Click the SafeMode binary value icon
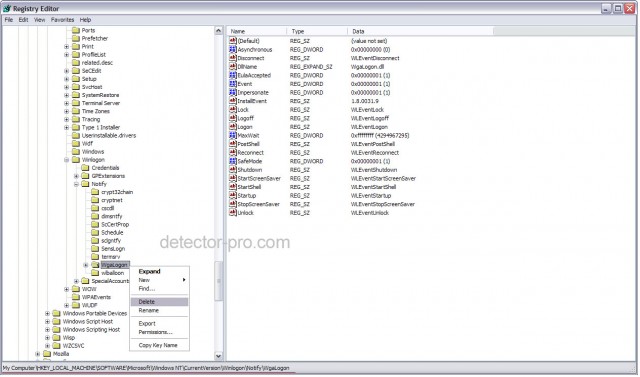Viewport: 640px width, 377px height. pos(233,161)
